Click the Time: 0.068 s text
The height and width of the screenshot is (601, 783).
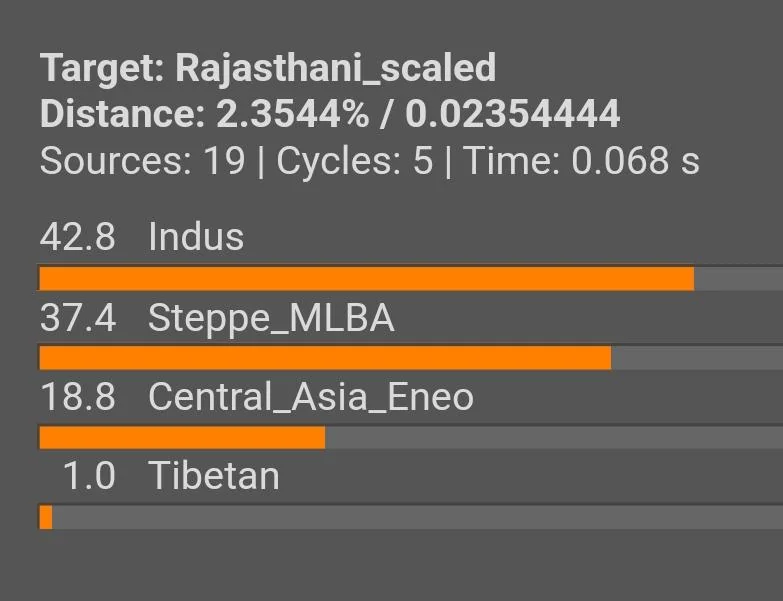coord(581,161)
